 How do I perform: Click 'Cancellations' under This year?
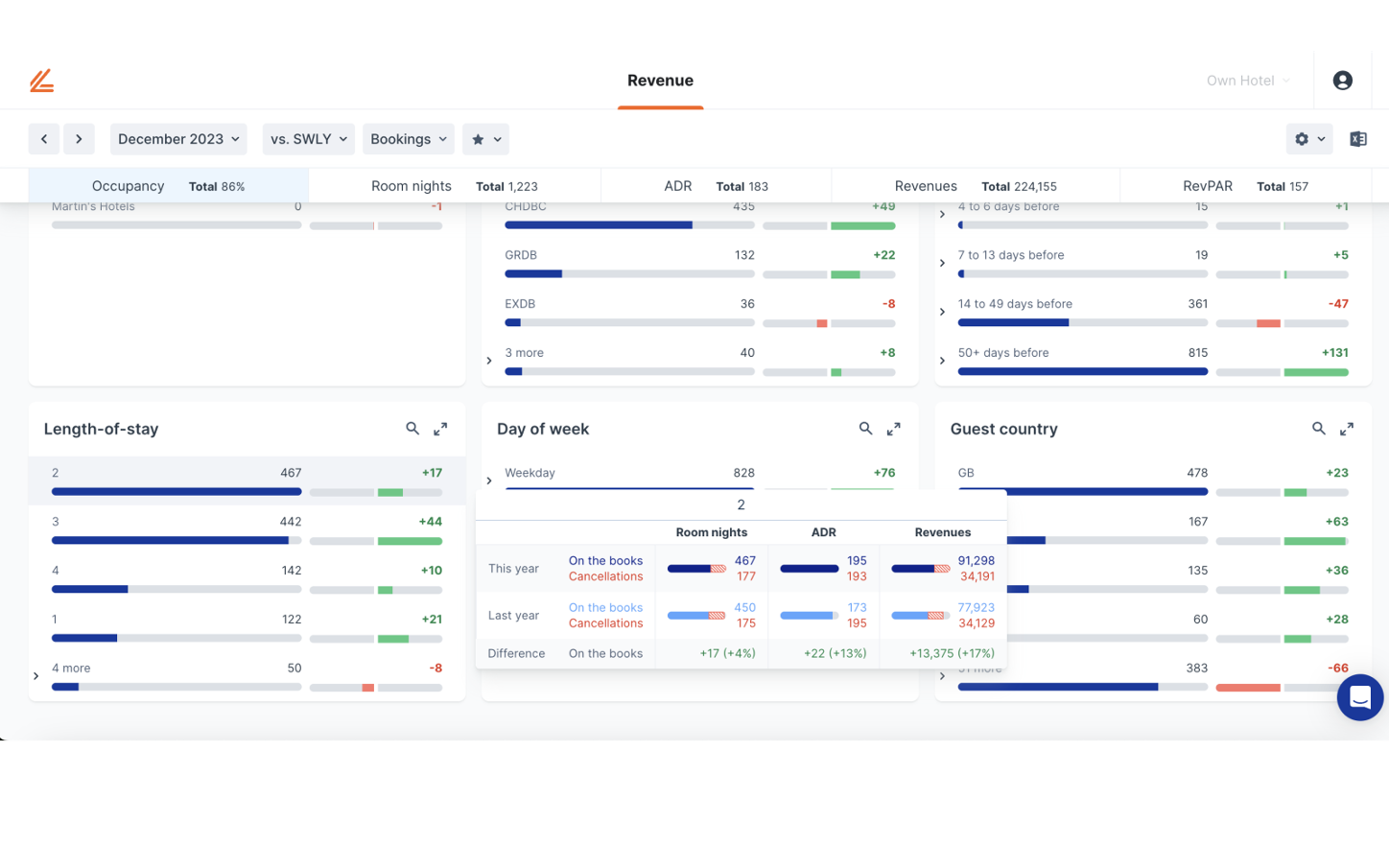click(x=605, y=576)
